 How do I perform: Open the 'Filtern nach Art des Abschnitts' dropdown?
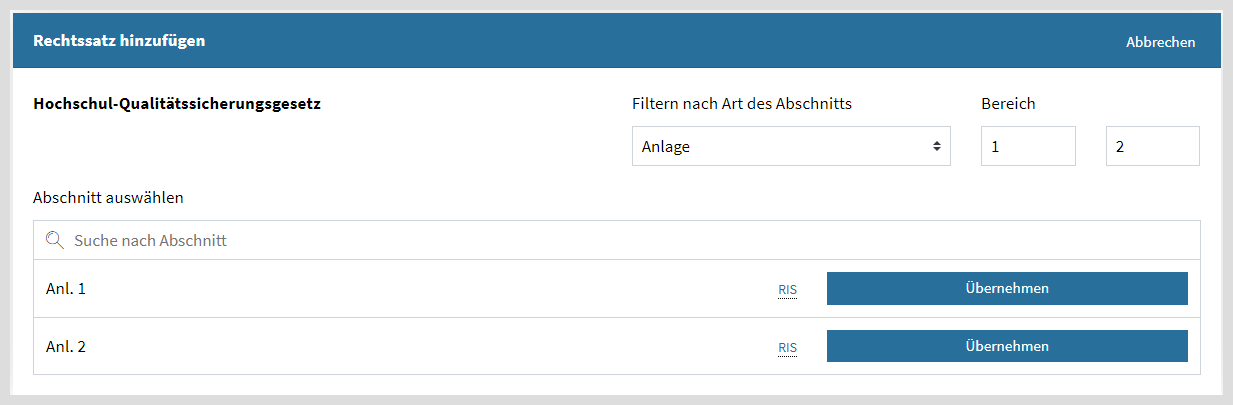(791, 146)
